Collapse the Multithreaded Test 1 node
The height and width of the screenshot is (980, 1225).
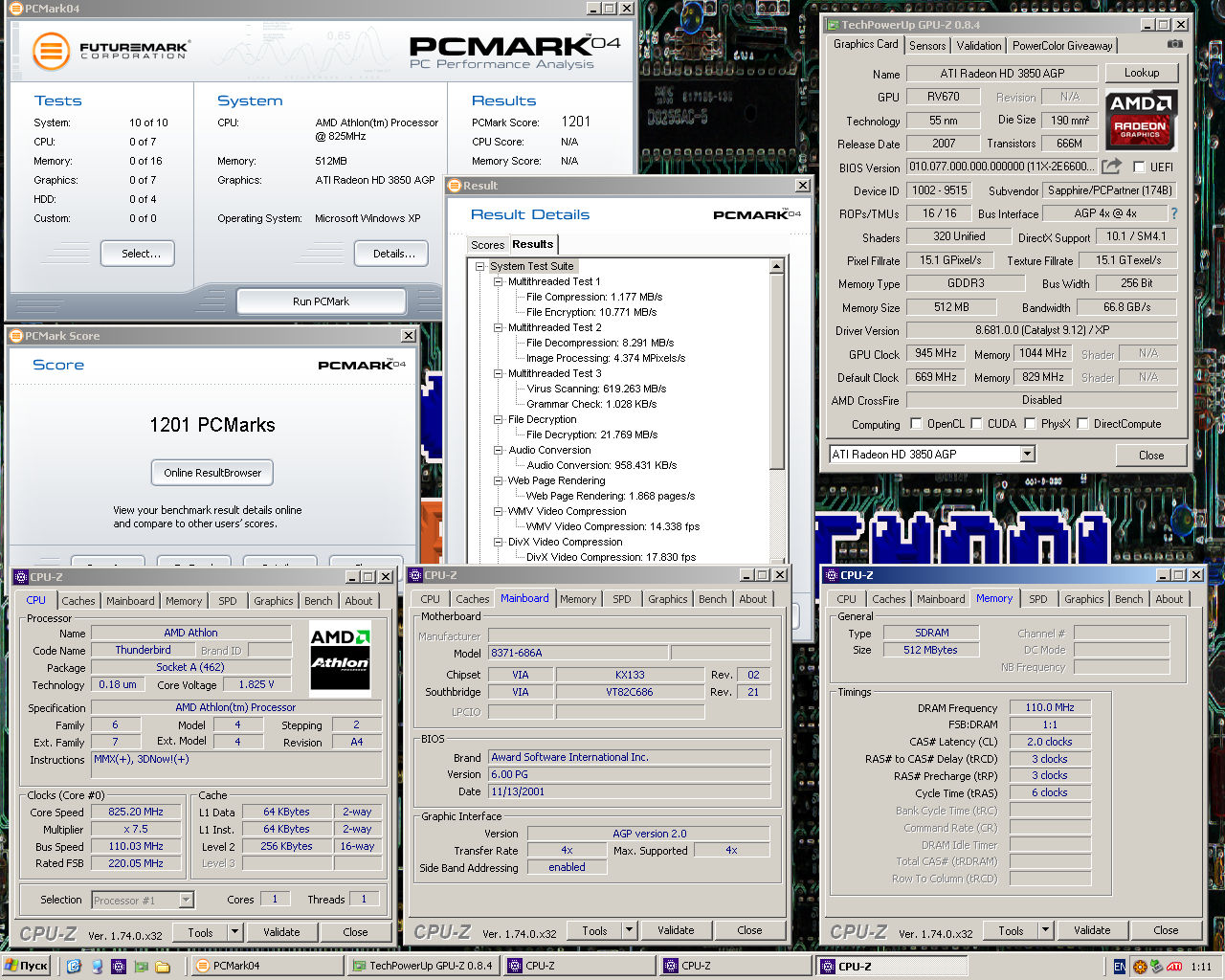pyautogui.click(x=499, y=281)
